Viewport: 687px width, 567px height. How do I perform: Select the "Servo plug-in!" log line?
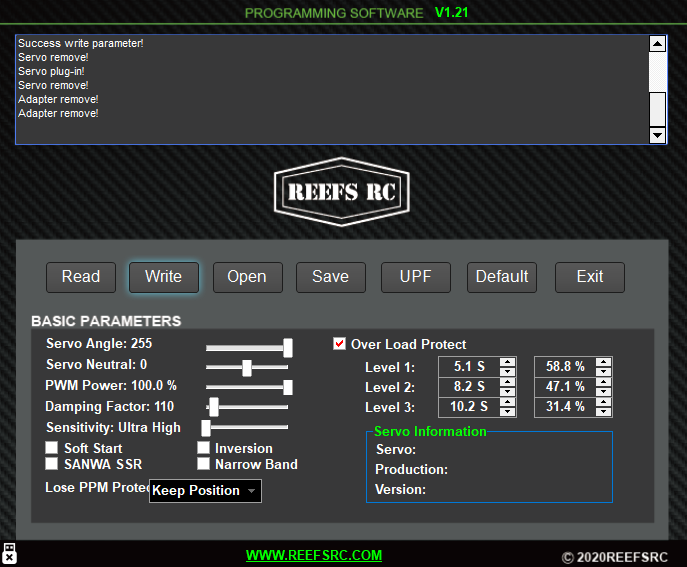click(51, 71)
